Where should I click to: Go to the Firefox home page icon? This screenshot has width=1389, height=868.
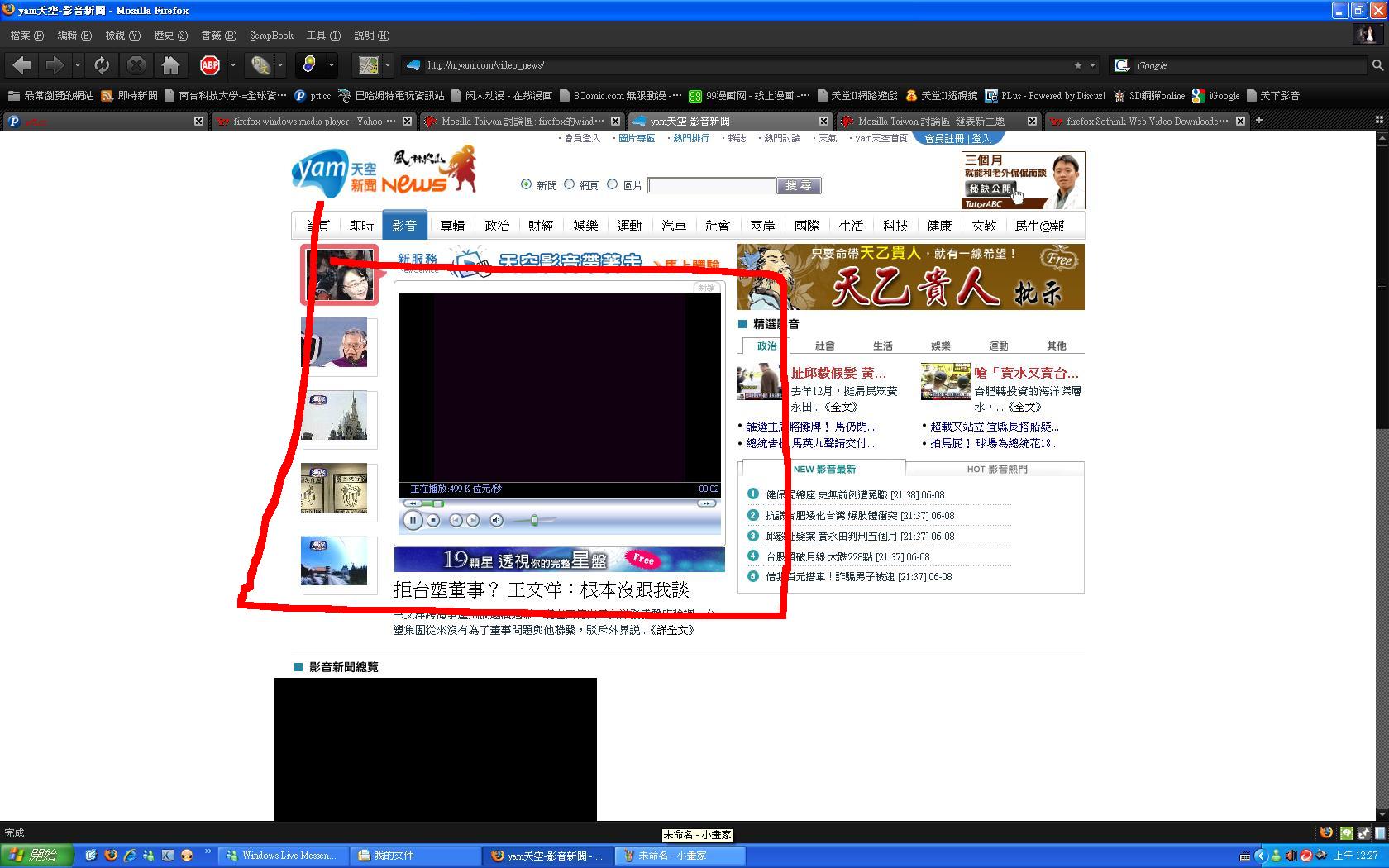170,65
